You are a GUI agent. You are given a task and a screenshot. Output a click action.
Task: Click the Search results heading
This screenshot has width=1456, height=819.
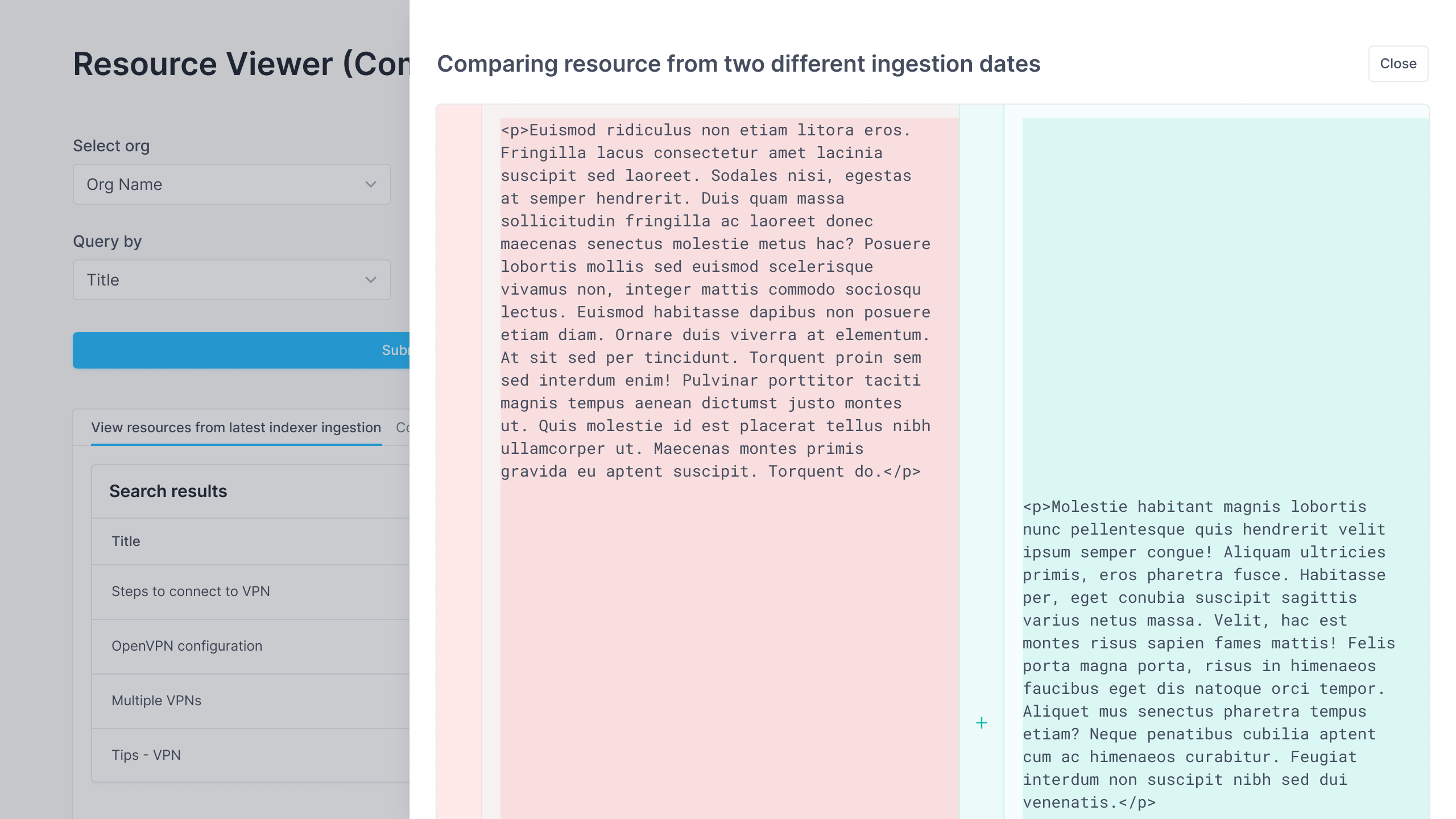pyautogui.click(x=169, y=491)
